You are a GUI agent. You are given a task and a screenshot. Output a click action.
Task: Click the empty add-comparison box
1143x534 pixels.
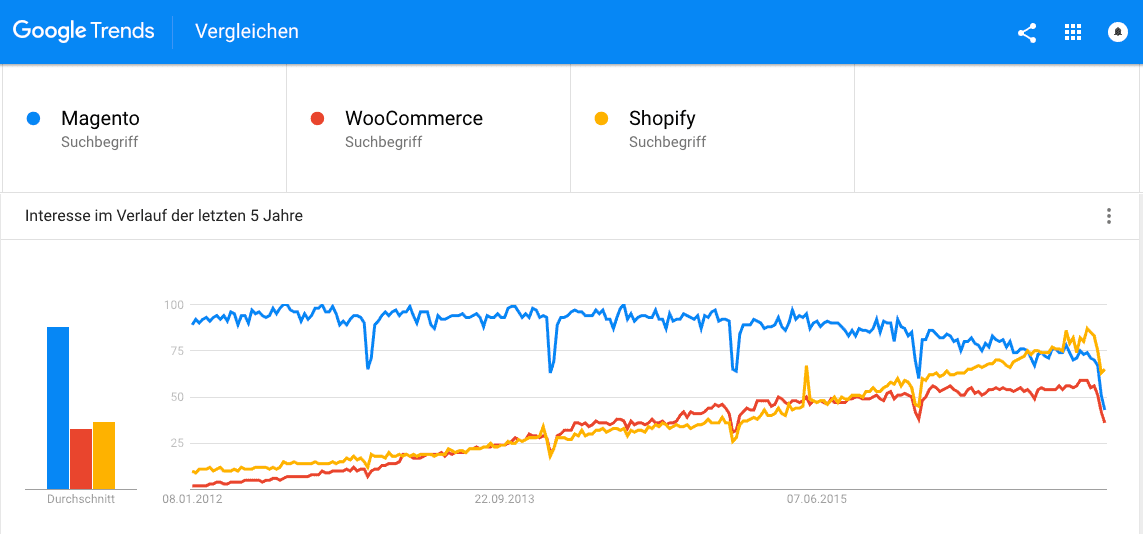click(997, 128)
